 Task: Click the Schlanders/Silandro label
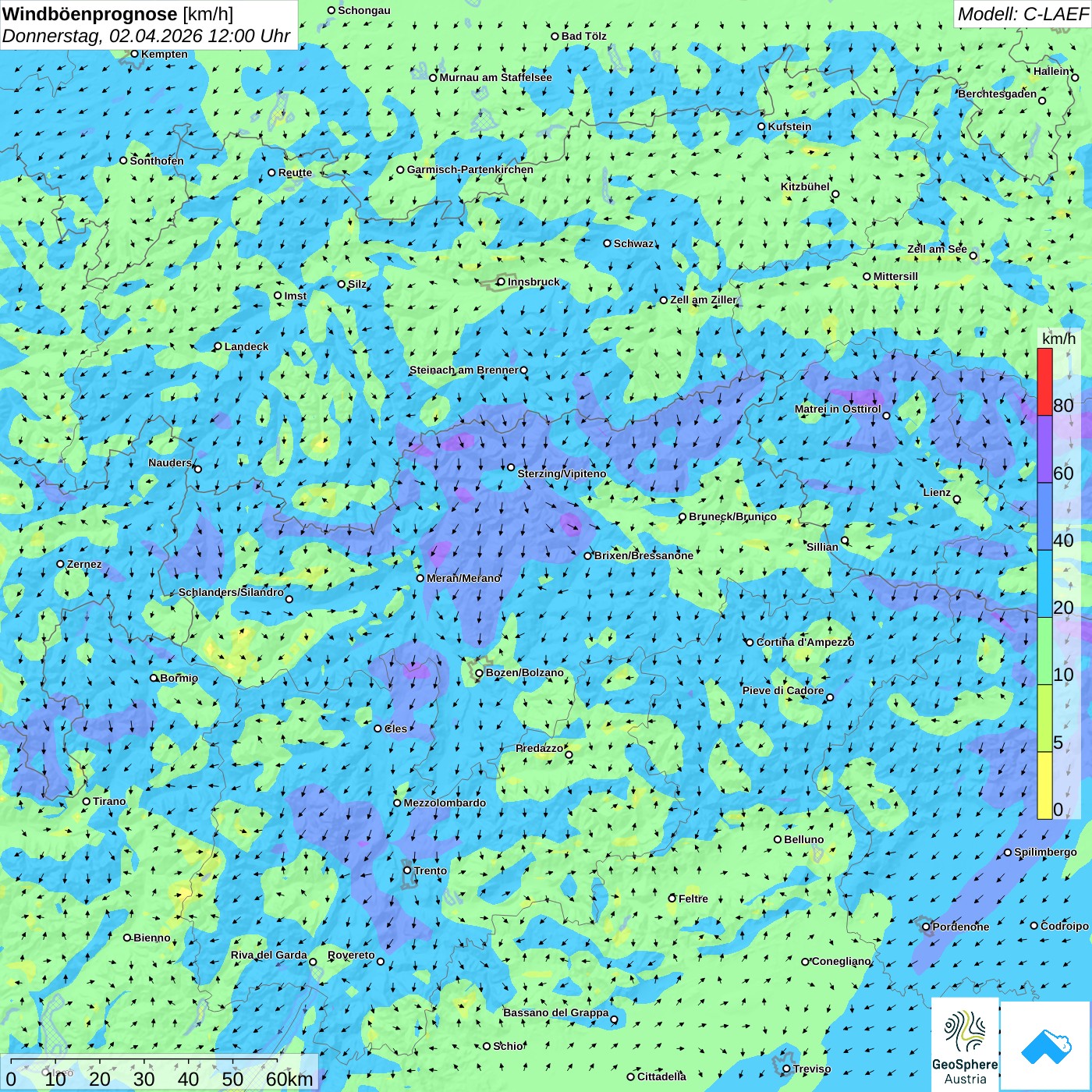click(x=231, y=592)
